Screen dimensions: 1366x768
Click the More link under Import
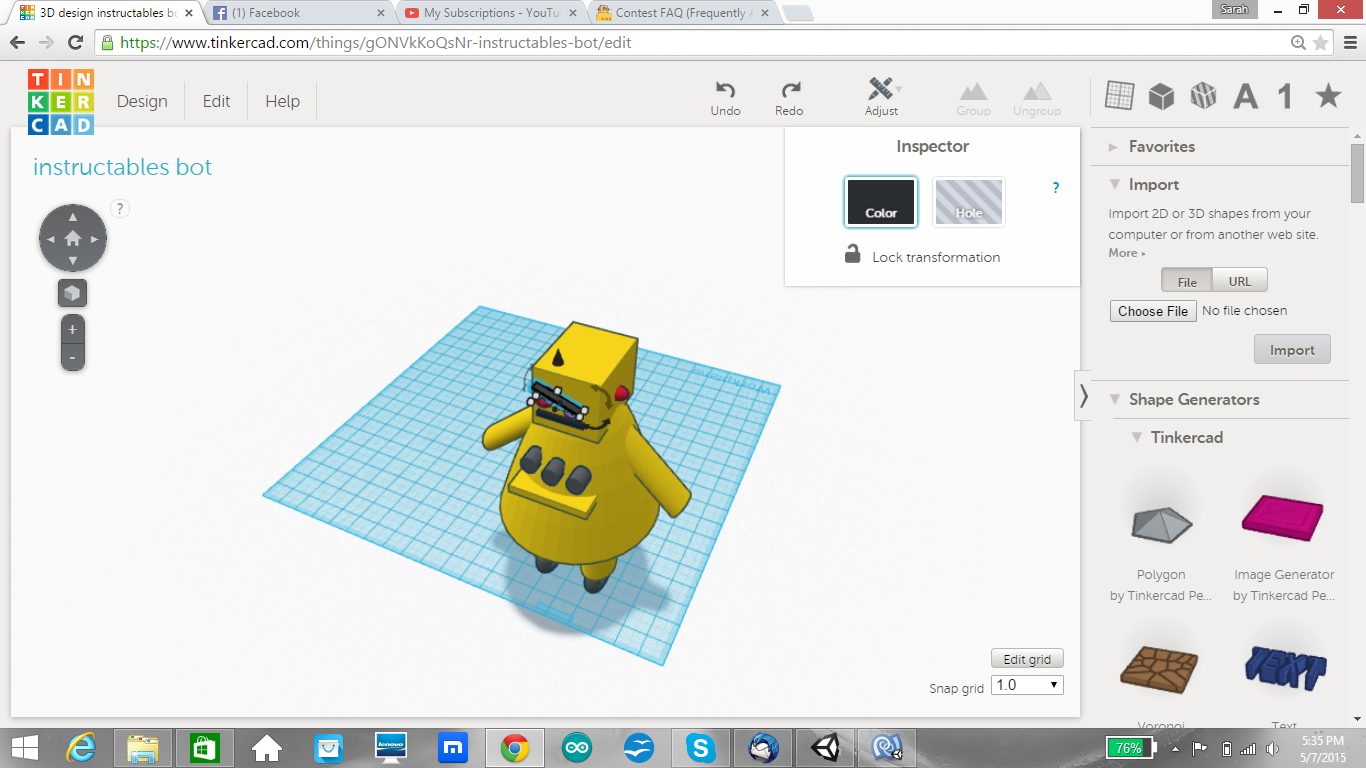(1126, 253)
